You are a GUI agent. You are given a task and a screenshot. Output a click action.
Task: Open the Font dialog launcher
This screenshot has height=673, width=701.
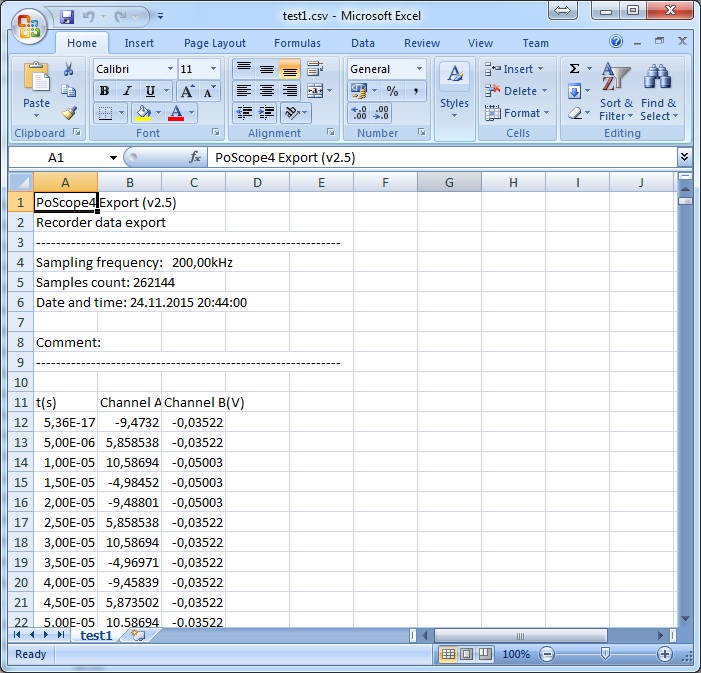(216, 132)
